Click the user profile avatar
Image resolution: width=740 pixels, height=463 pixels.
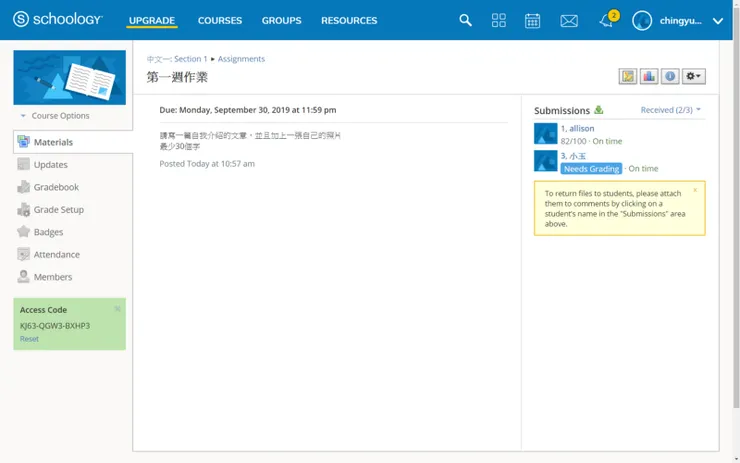642,21
